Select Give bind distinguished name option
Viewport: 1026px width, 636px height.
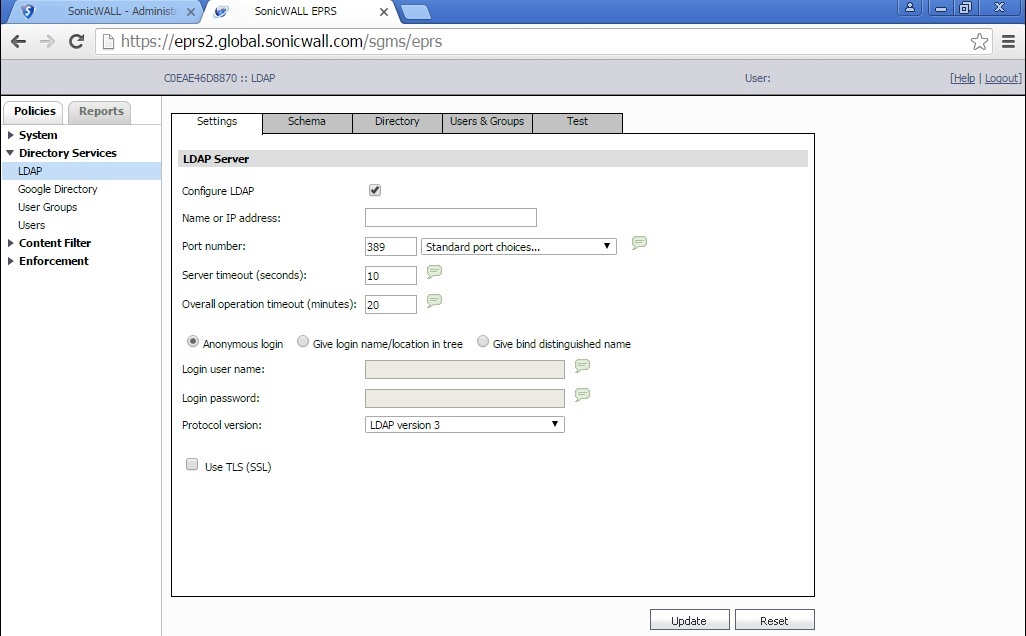tap(483, 342)
